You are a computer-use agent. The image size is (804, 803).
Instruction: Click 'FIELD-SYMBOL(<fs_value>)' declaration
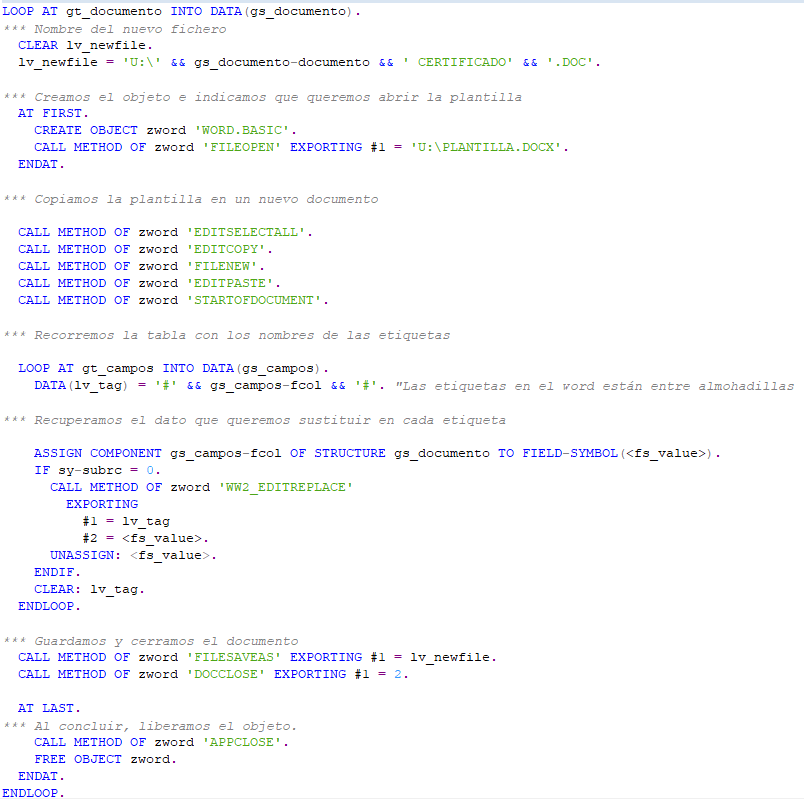(x=618, y=453)
